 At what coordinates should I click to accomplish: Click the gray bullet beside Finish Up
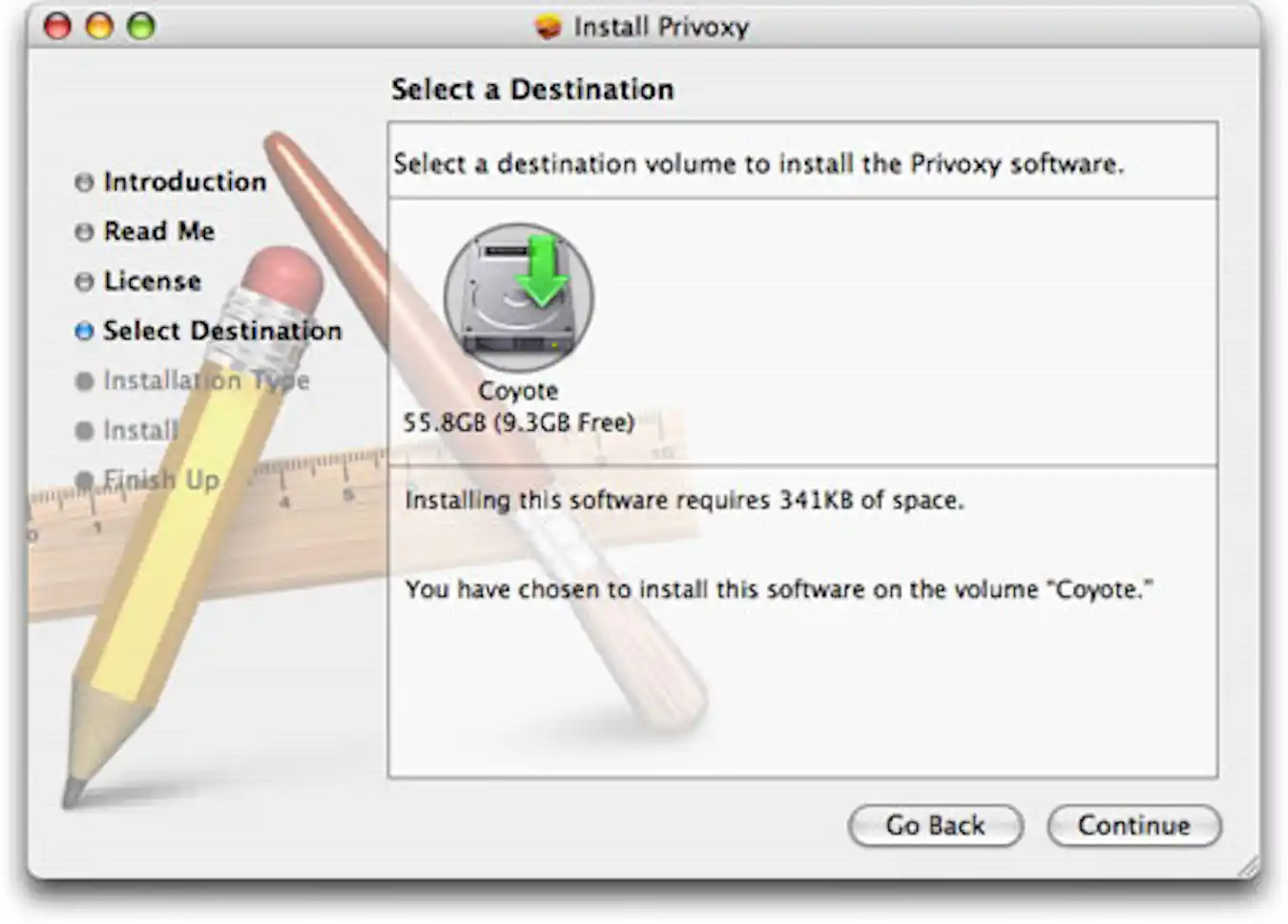pos(84,479)
